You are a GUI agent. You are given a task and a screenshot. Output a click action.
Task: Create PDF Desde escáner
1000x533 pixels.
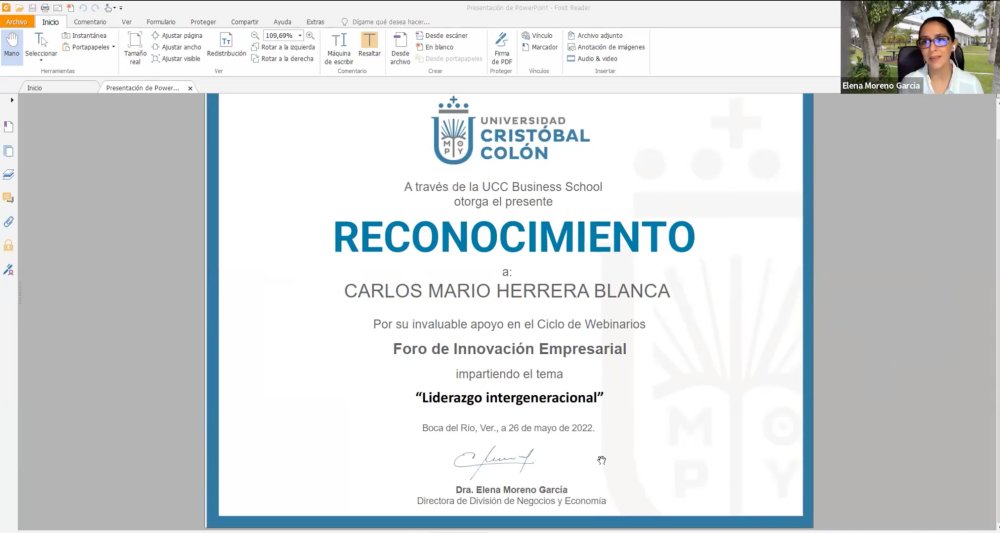[x=441, y=36]
